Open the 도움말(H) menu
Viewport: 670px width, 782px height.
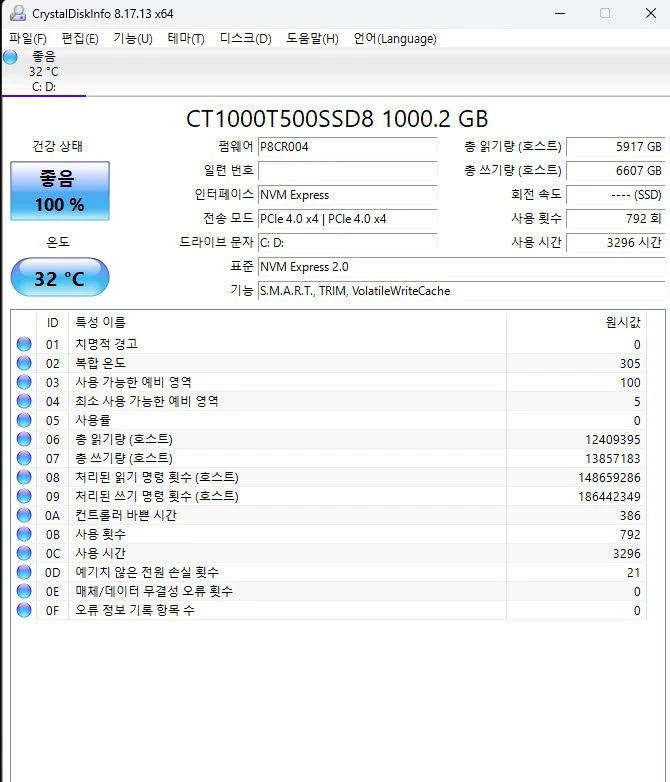tap(312, 38)
